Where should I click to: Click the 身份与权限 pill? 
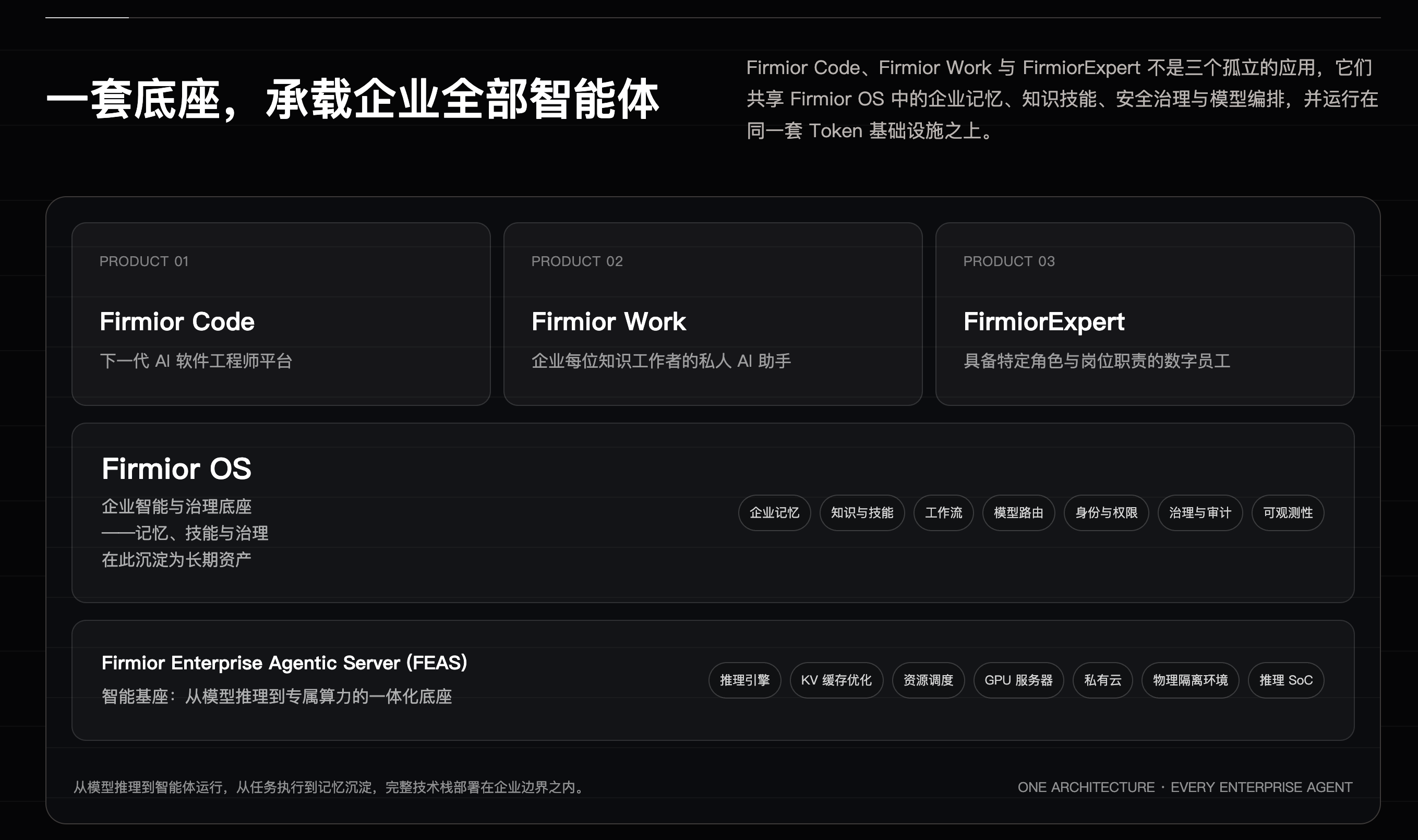pyautogui.click(x=1106, y=513)
